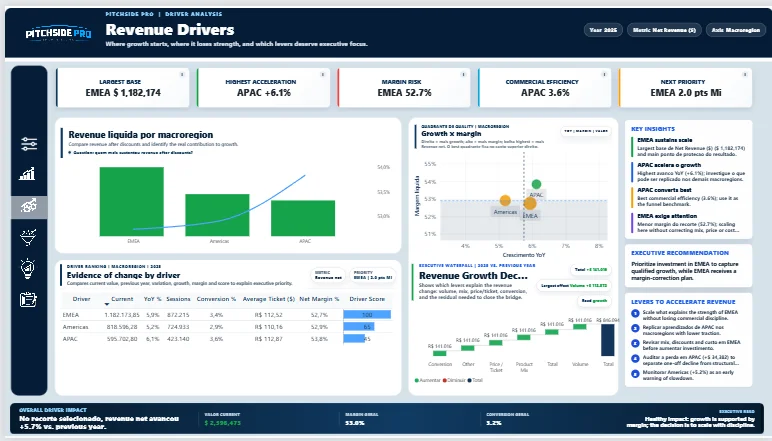Sort table by Average Ticket ($) header
772x441 pixels.
(268, 299)
